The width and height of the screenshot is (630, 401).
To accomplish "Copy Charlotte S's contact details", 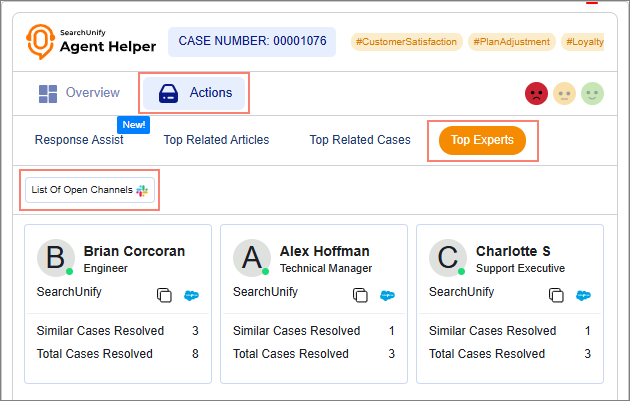I will [x=557, y=295].
